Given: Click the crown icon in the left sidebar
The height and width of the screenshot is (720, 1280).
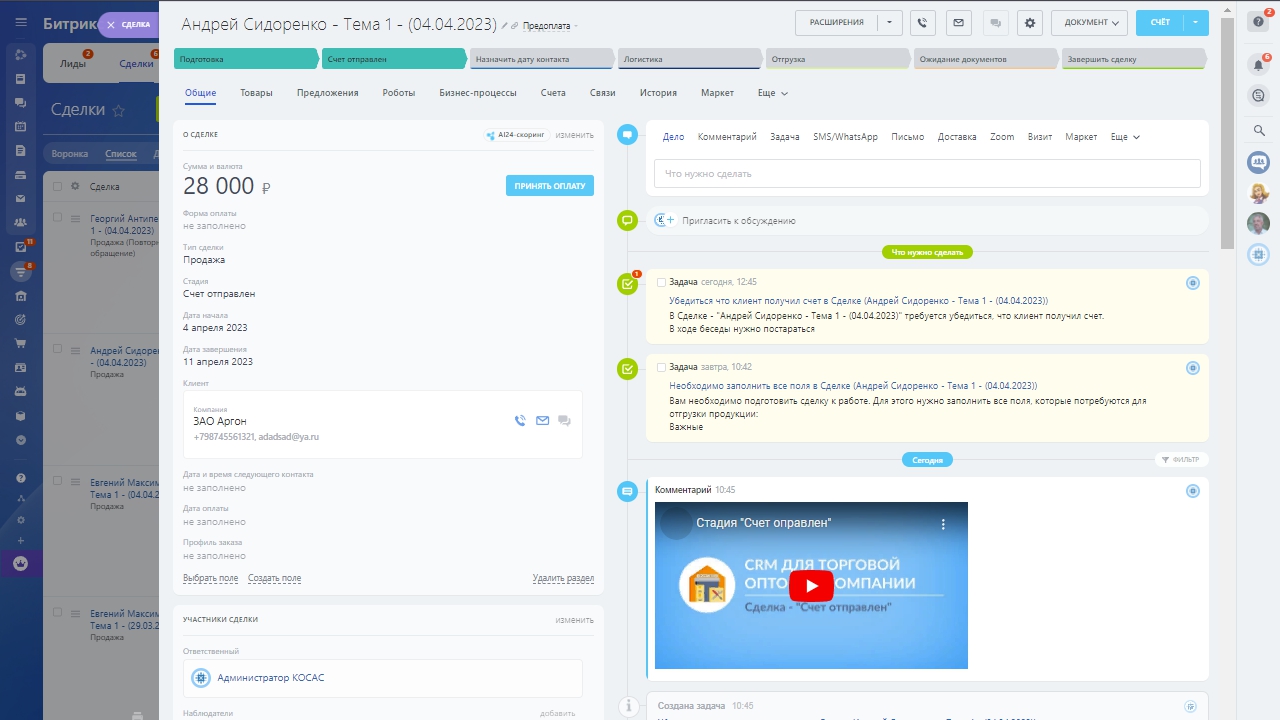Looking at the screenshot, I should point(21,564).
